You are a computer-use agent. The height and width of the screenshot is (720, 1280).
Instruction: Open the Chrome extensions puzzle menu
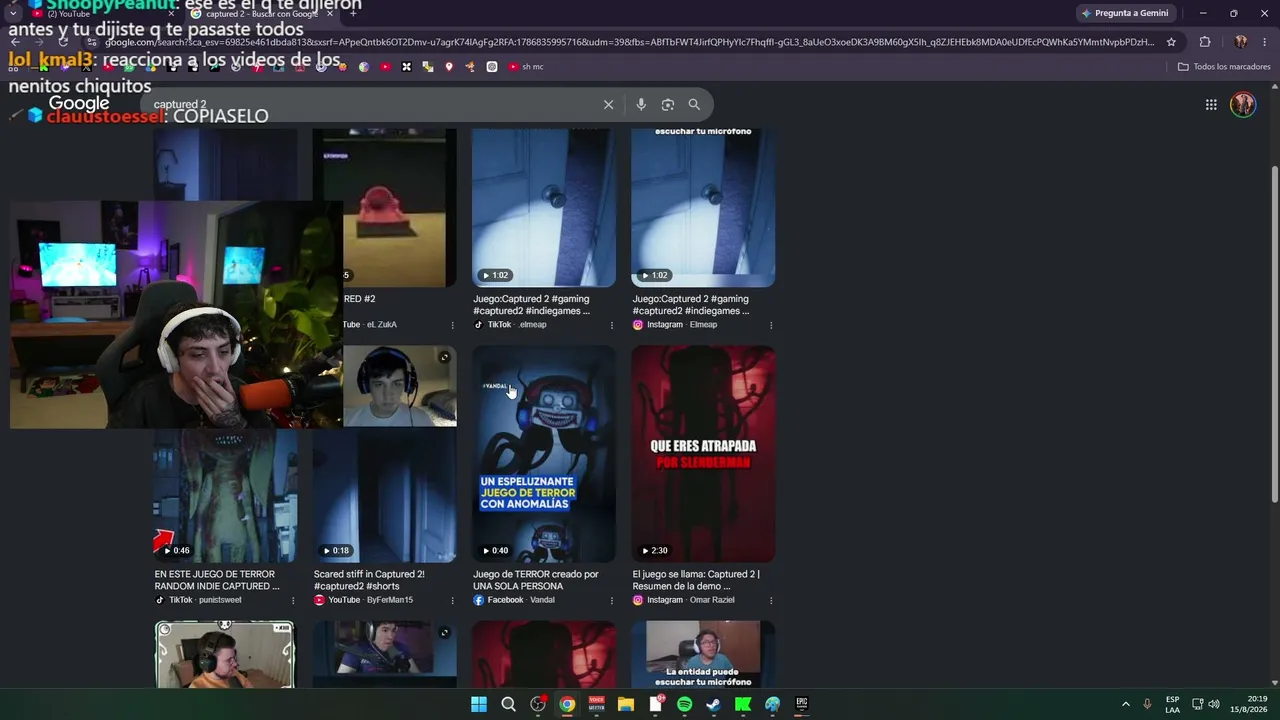1205,42
